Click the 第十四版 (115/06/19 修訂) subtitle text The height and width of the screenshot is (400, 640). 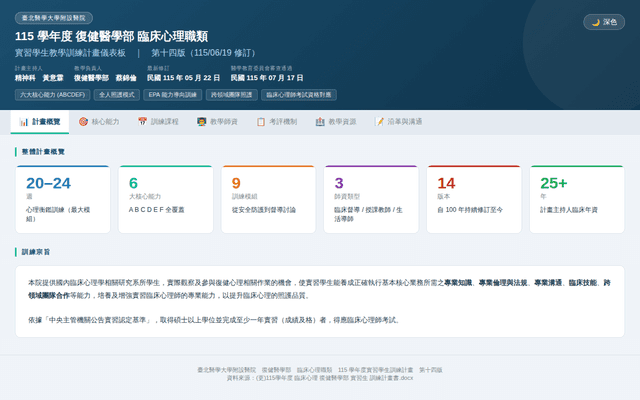[205, 53]
